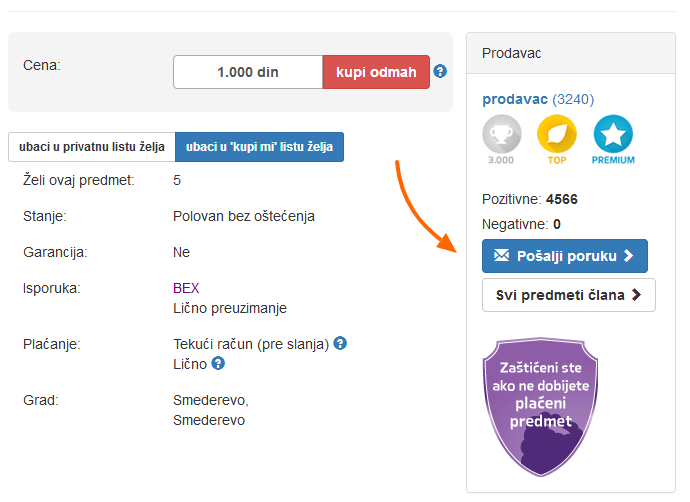Viewport: 690px width, 502px height.
Task: Send message to seller
Action: pyautogui.click(x=565, y=256)
